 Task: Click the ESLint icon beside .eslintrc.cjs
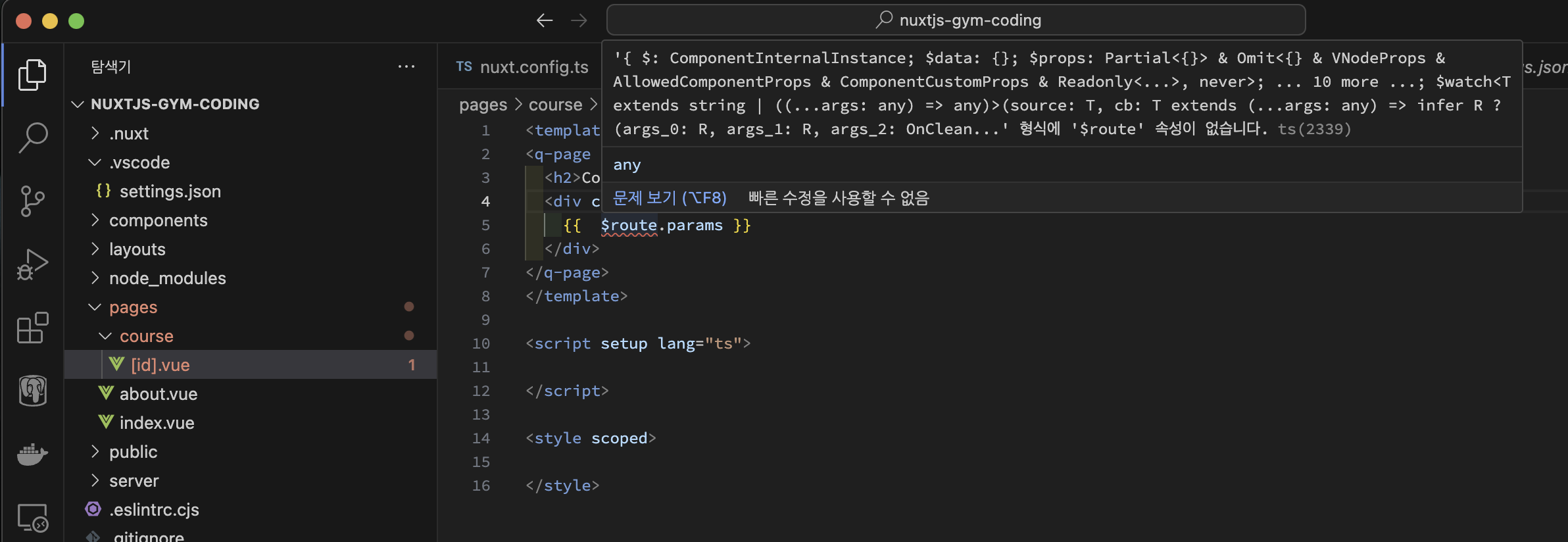[x=93, y=509]
